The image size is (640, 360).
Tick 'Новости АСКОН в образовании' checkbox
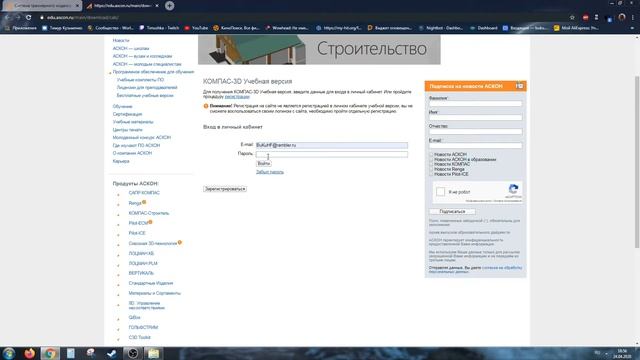[x=431, y=160]
